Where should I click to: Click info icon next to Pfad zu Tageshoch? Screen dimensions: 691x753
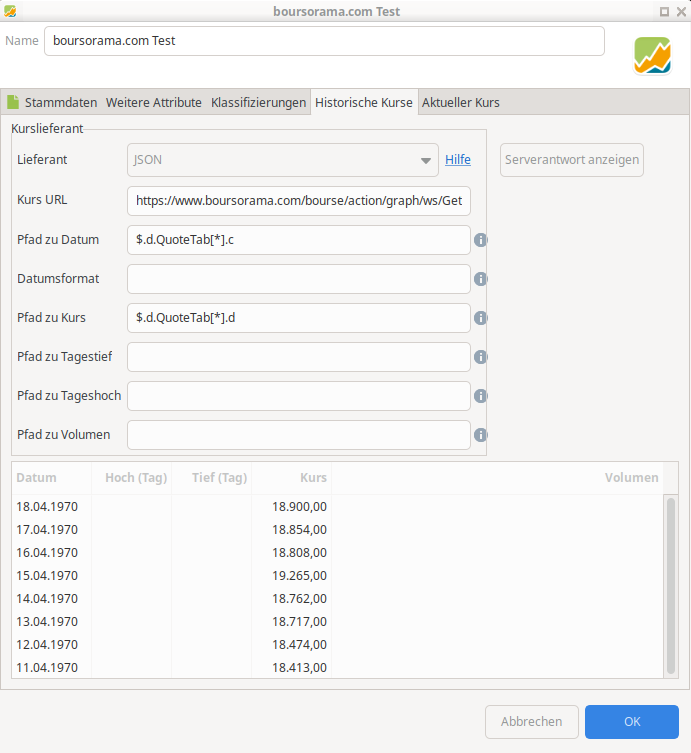(x=480, y=396)
